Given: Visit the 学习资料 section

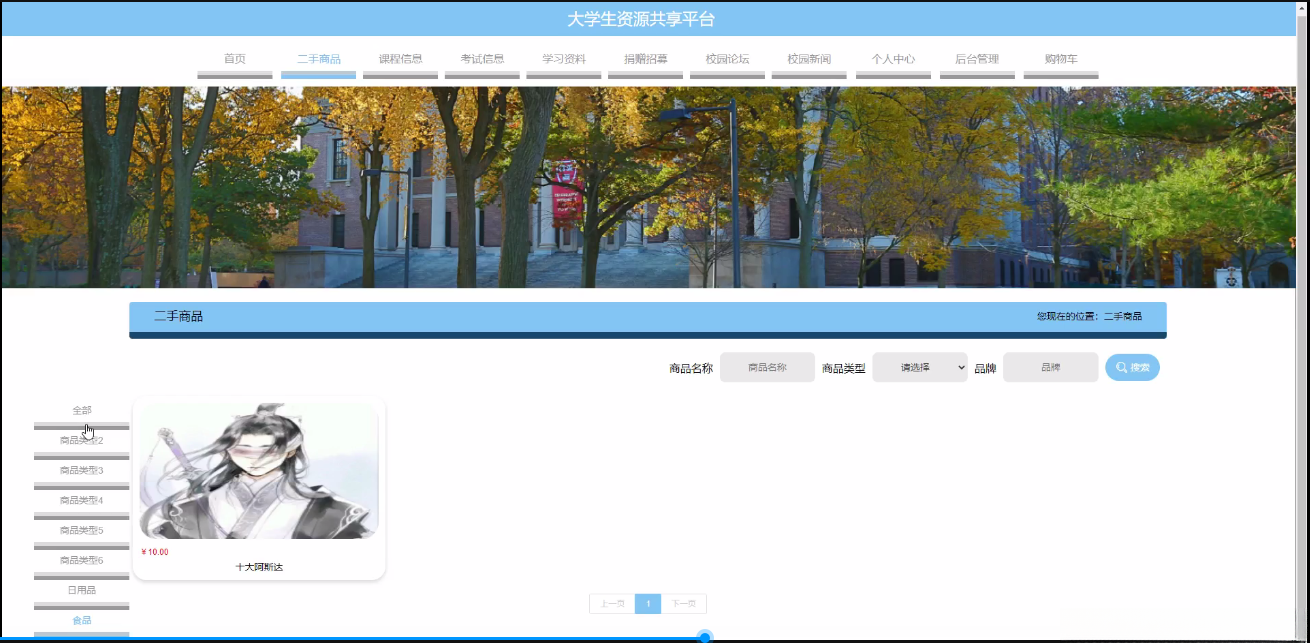Looking at the screenshot, I should click(x=563, y=58).
